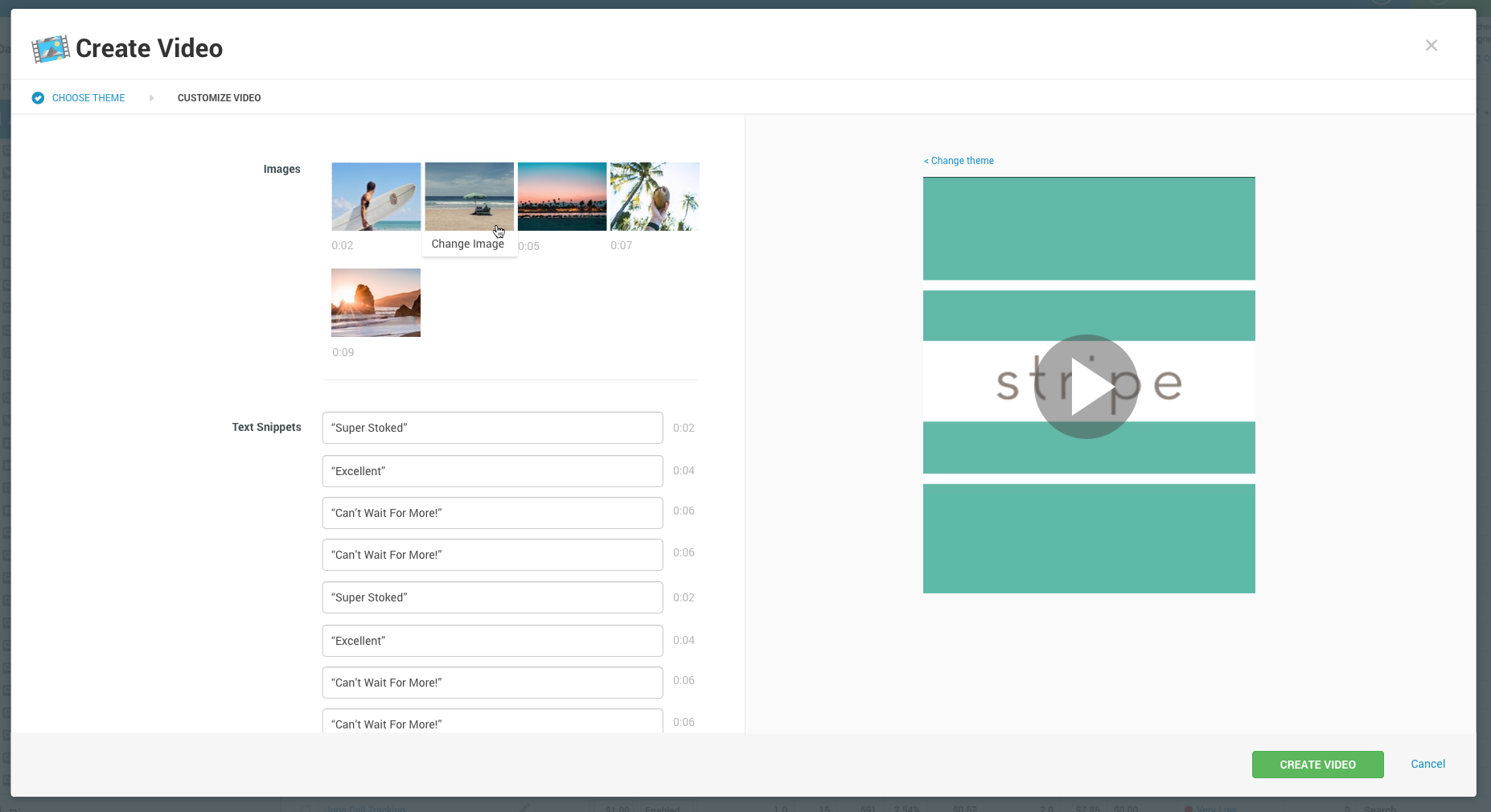Close the Create Video dialog
Viewport: 1491px width, 812px height.
click(1431, 45)
